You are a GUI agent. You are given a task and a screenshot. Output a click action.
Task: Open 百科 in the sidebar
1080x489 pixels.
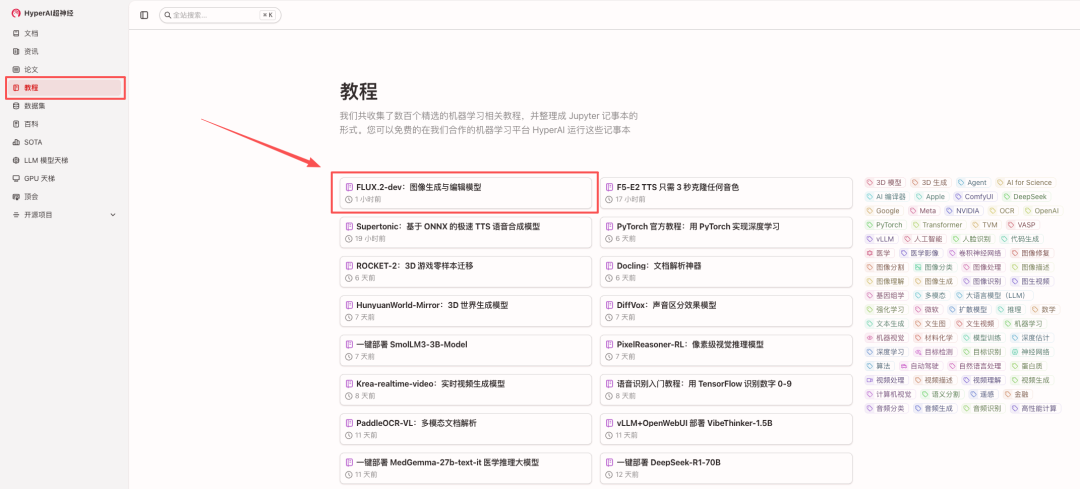(x=64, y=124)
